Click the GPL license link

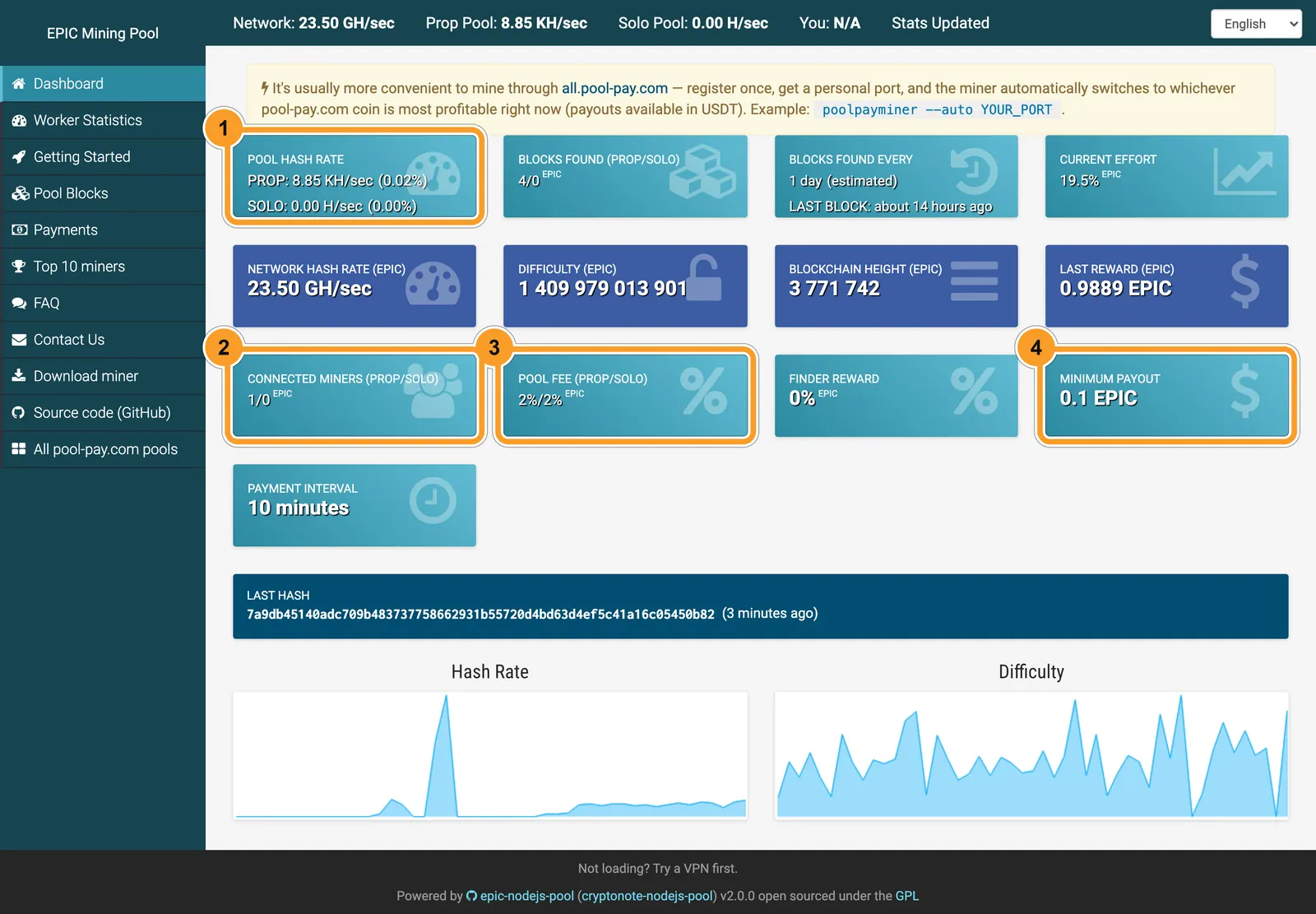click(x=907, y=896)
